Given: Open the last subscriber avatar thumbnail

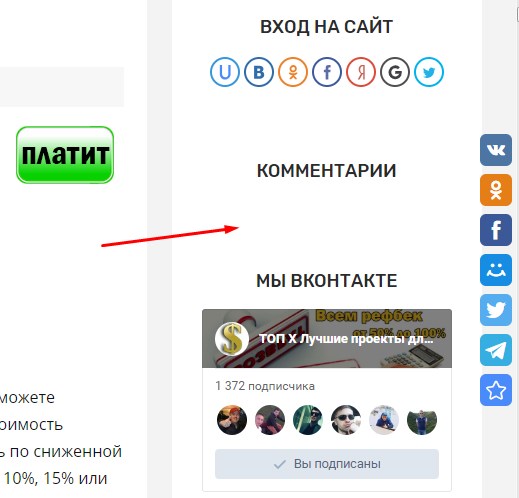Looking at the screenshot, I should tap(422, 420).
